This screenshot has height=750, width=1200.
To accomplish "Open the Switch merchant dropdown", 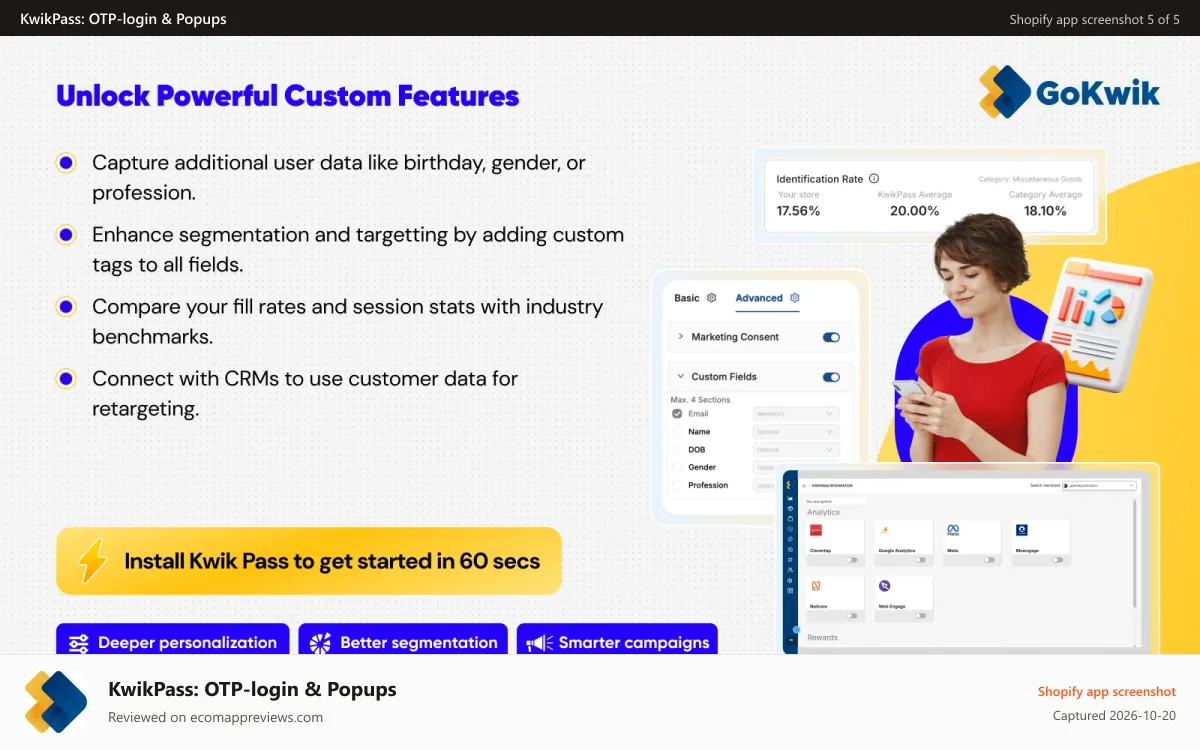I will (1099, 485).
